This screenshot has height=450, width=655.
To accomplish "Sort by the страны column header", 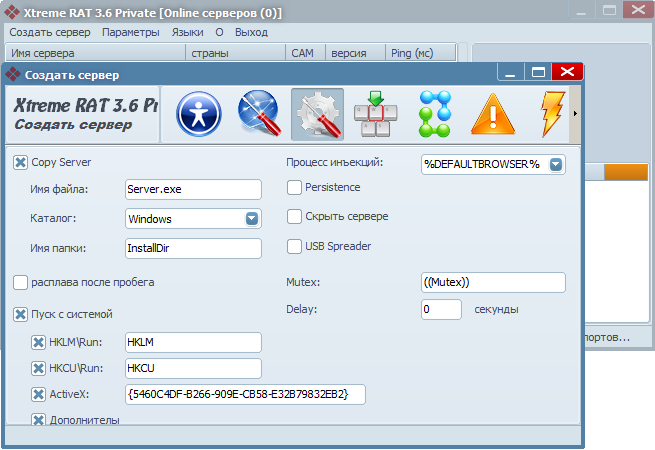I will click(x=236, y=53).
